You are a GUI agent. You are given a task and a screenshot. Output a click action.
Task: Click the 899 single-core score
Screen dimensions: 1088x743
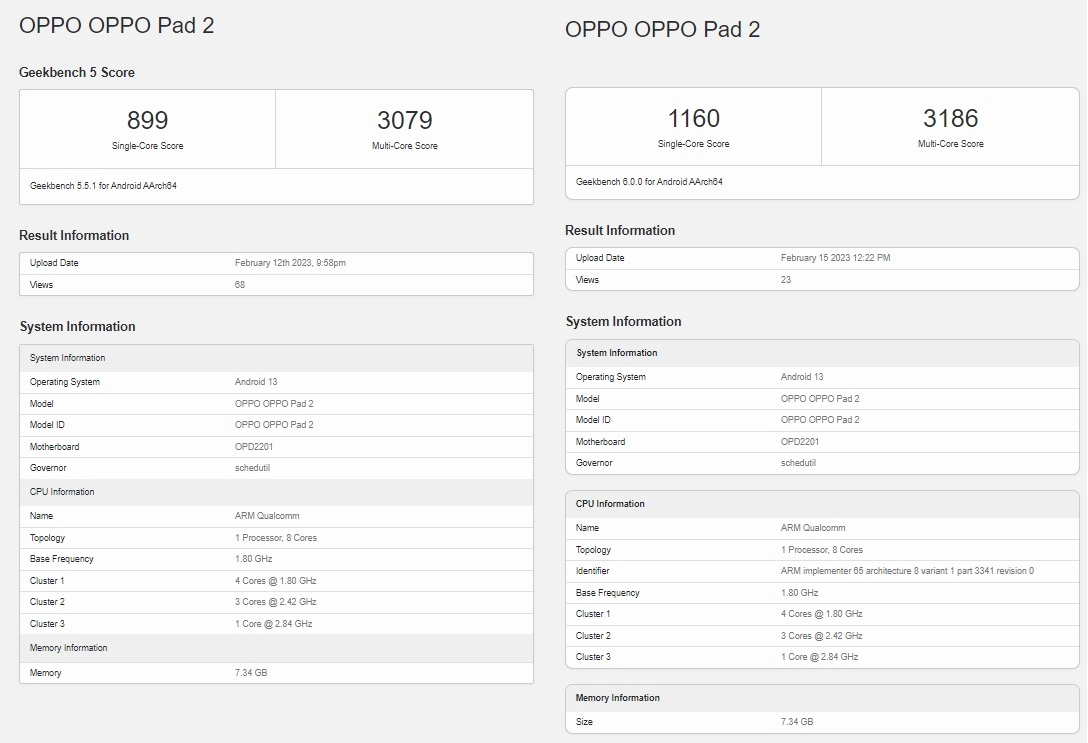click(x=147, y=121)
